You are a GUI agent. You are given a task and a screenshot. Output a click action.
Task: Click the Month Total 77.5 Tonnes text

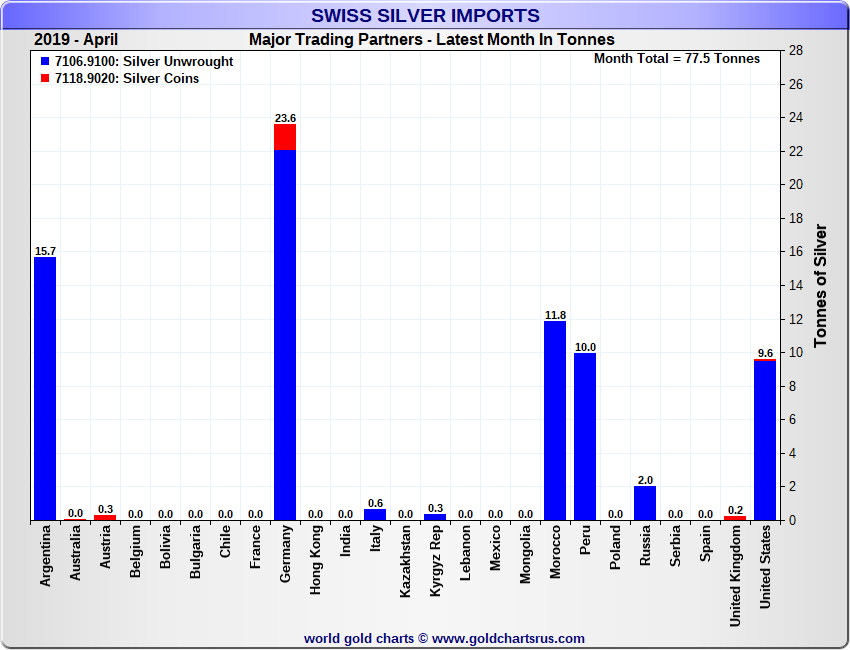pyautogui.click(x=677, y=59)
